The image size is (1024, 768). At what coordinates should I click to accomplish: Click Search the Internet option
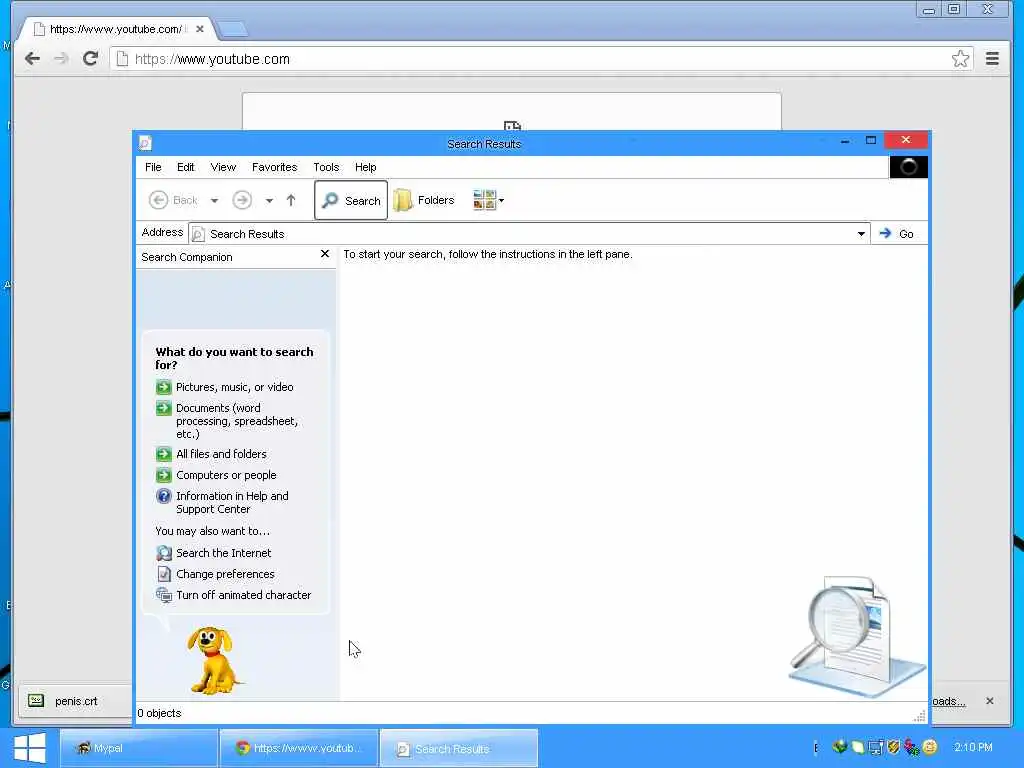[x=223, y=553]
